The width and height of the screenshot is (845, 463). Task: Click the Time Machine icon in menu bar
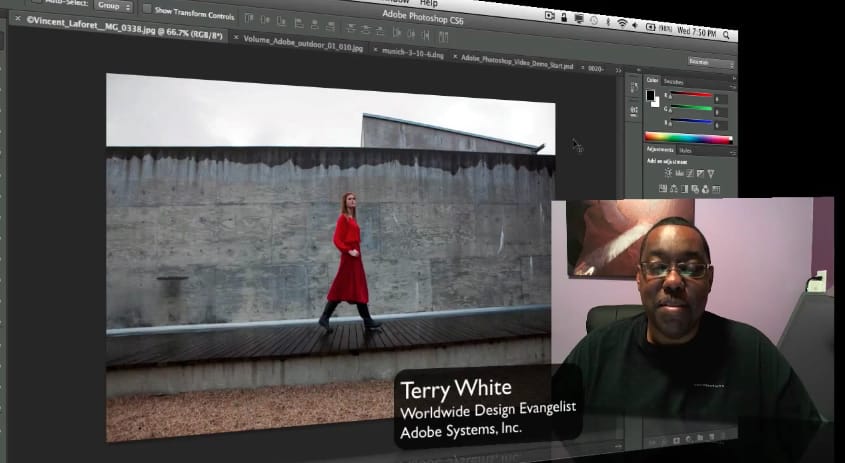point(594,20)
